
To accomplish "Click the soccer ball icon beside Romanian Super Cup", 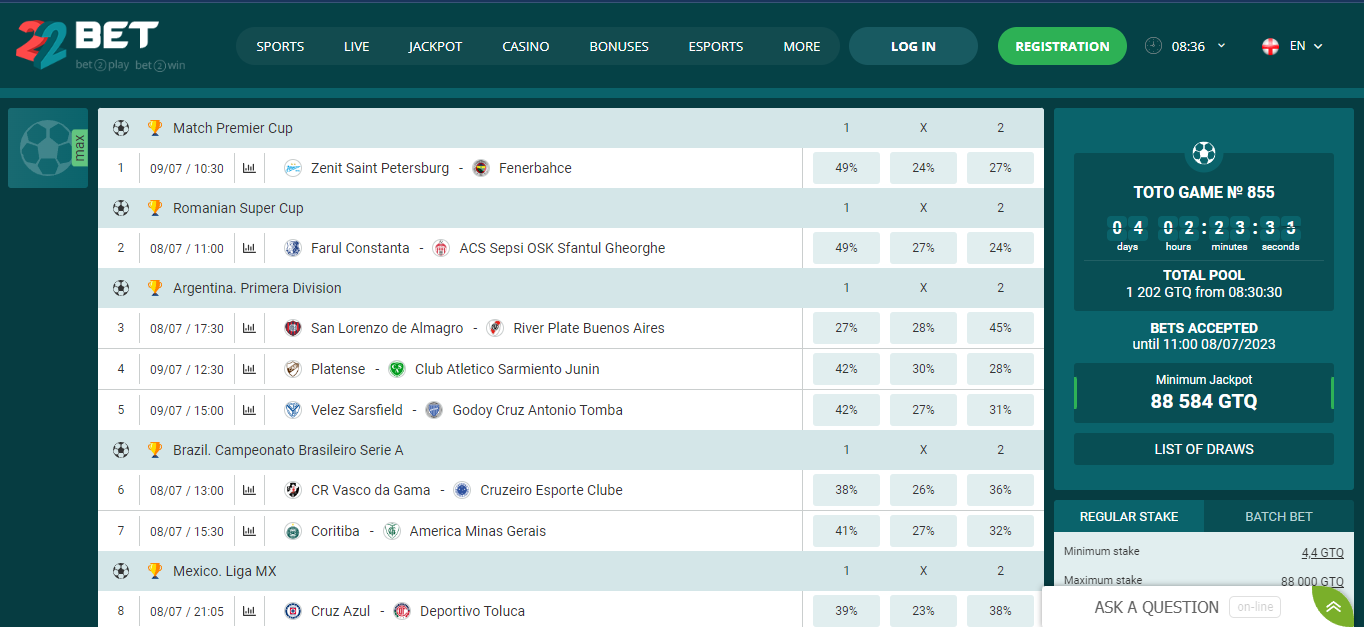I will [x=121, y=208].
